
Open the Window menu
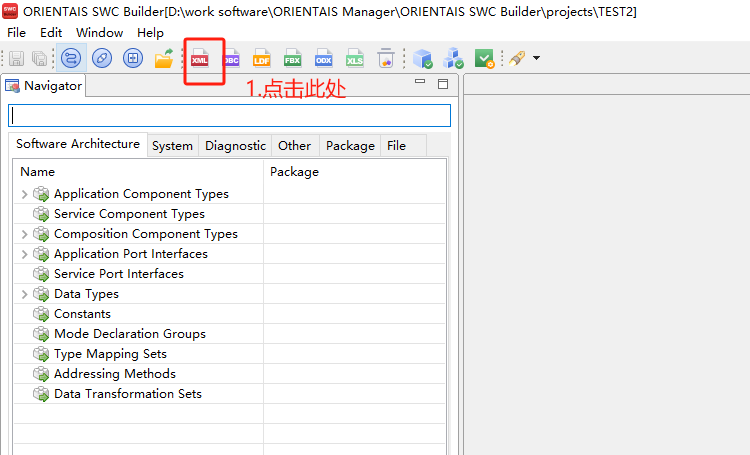[99, 33]
